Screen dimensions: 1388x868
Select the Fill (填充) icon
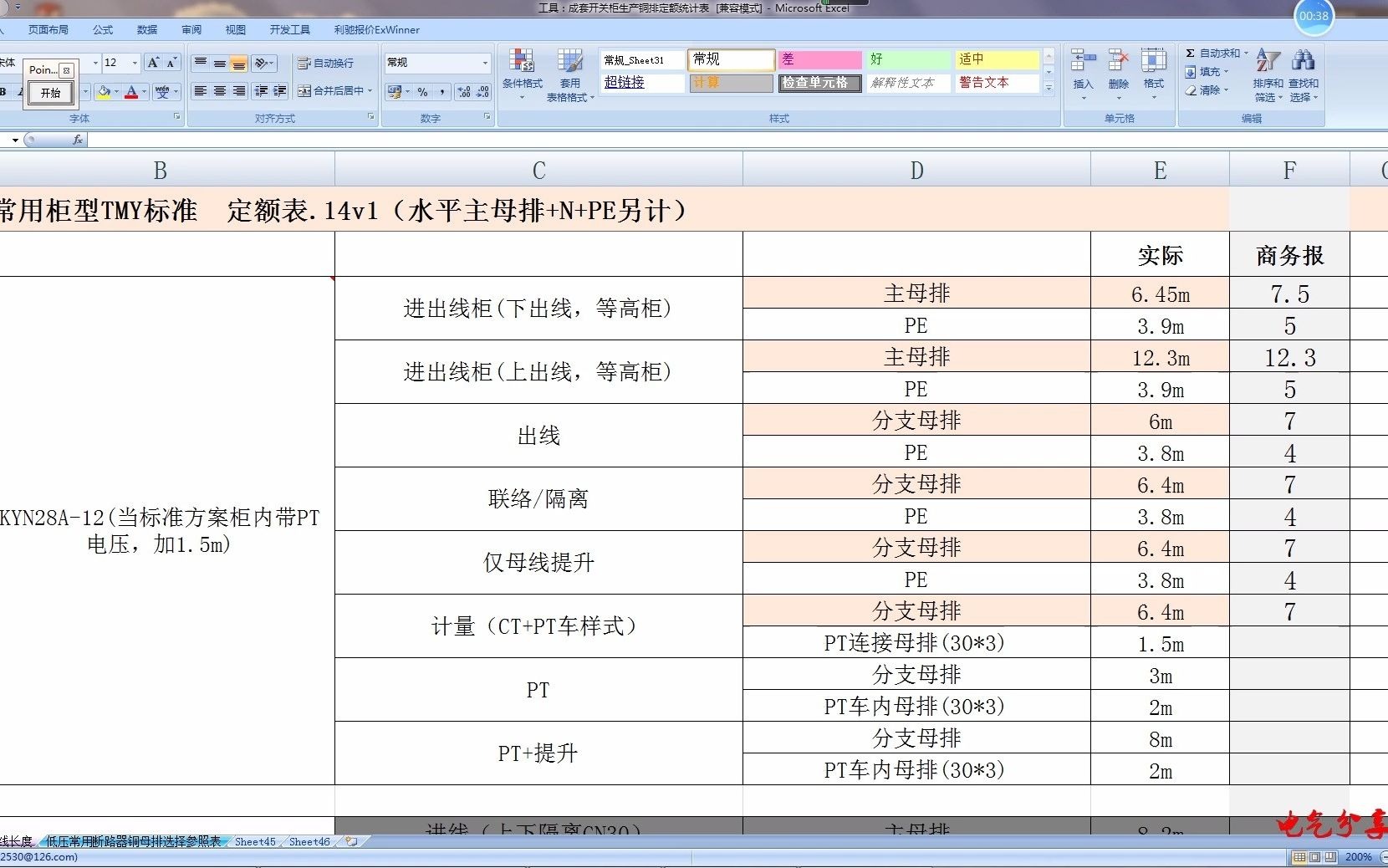tap(1190, 72)
